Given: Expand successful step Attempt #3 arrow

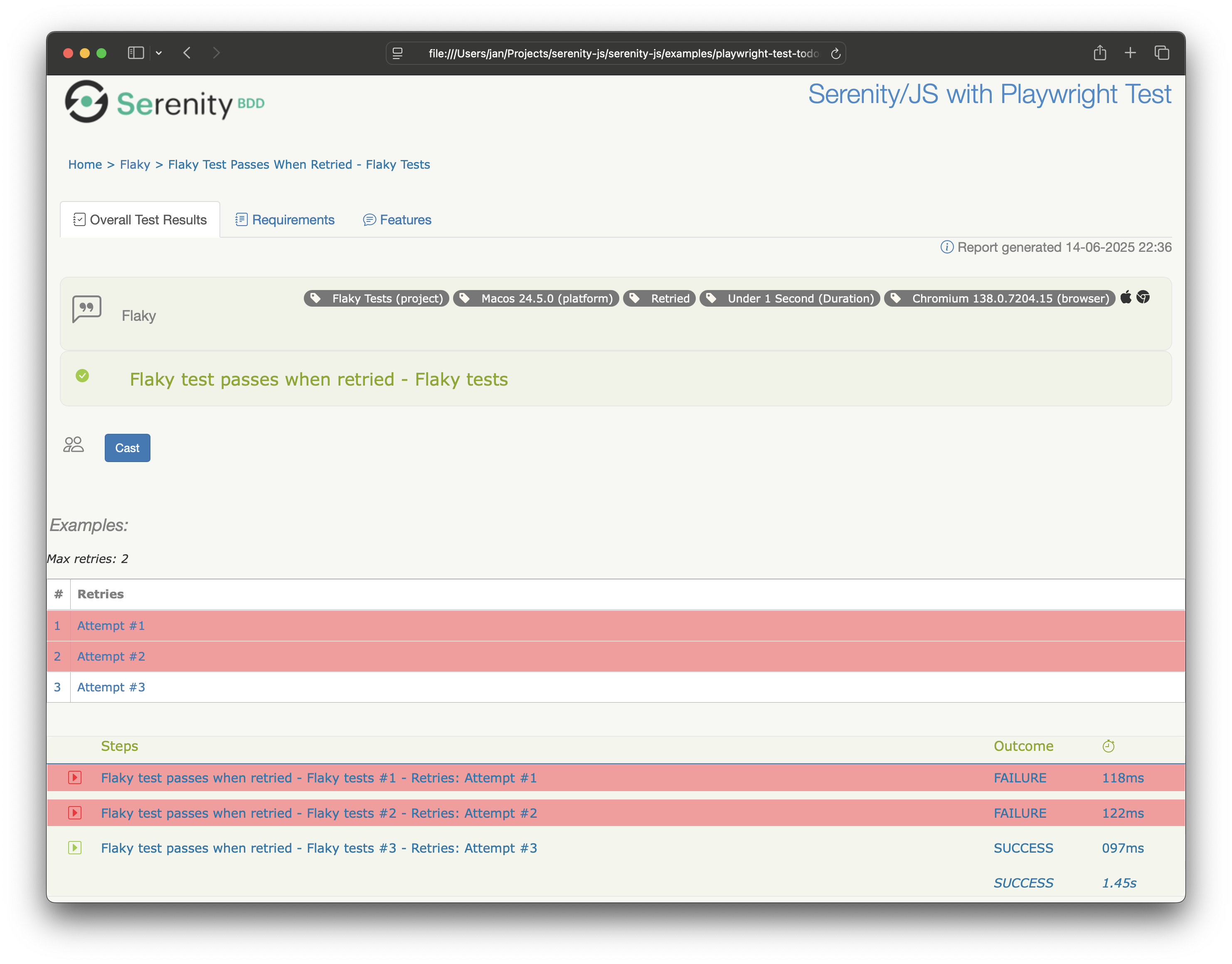Looking at the screenshot, I should click(75, 848).
